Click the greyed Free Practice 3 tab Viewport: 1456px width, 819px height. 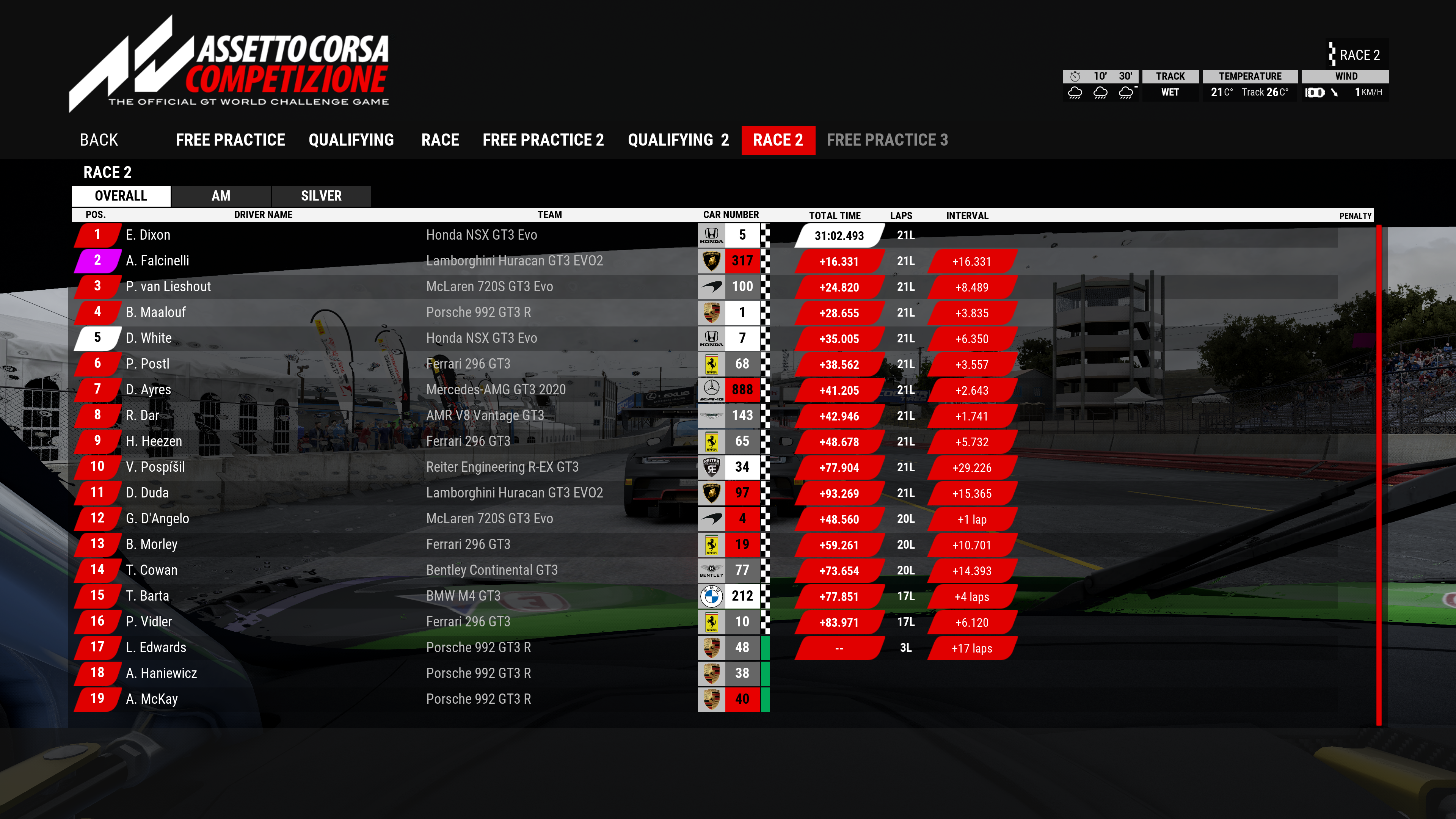(x=887, y=140)
